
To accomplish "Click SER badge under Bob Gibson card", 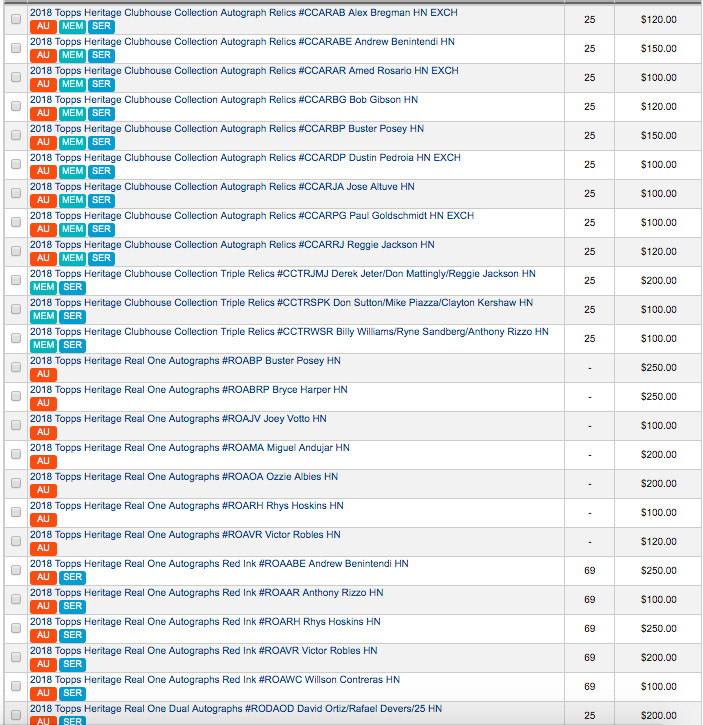I will (101, 113).
